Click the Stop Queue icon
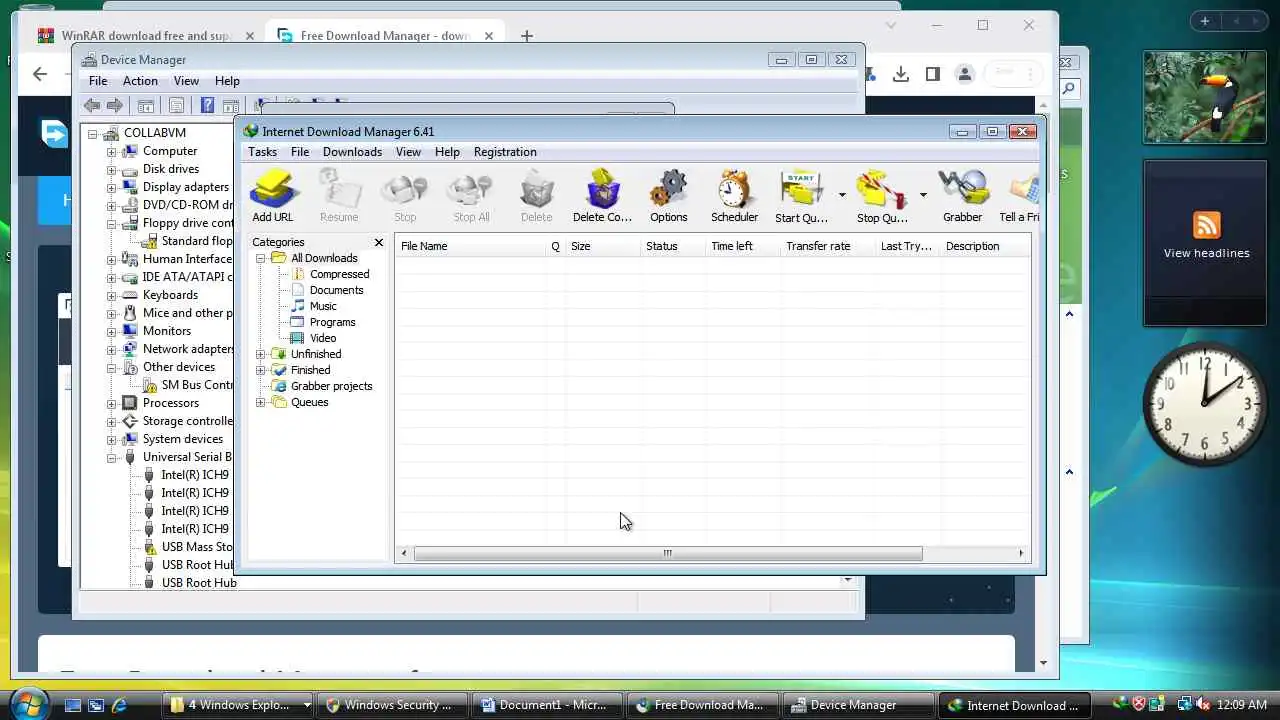 tap(882, 196)
